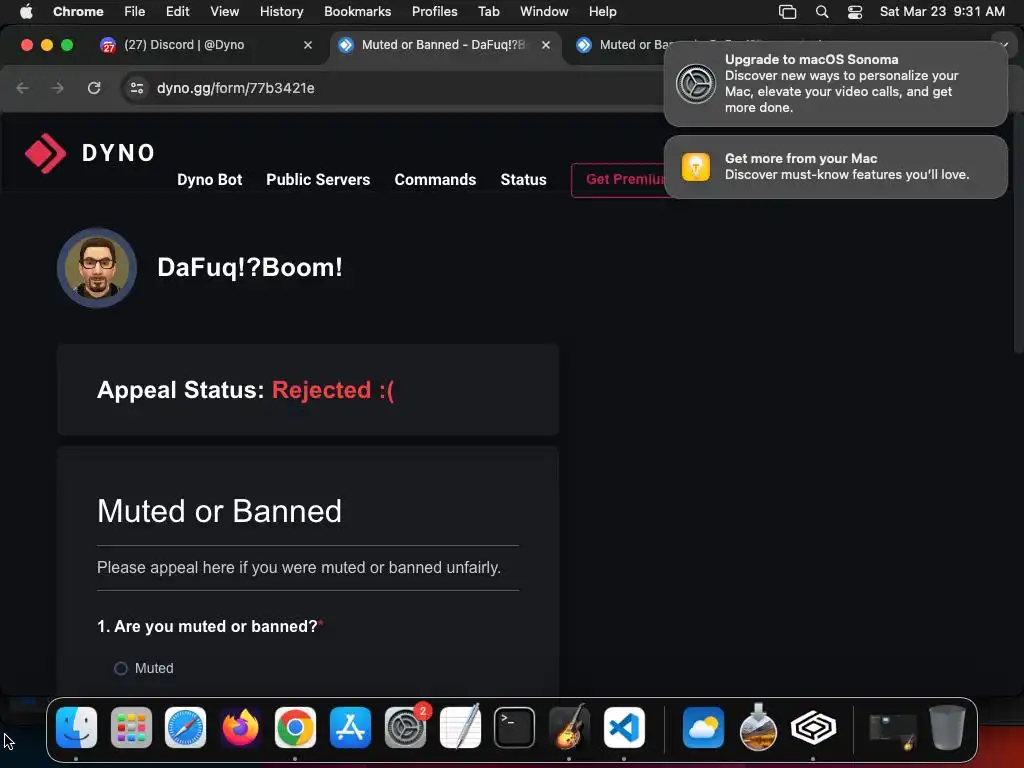
Task: Open App Store from the Dock
Action: coord(351,728)
